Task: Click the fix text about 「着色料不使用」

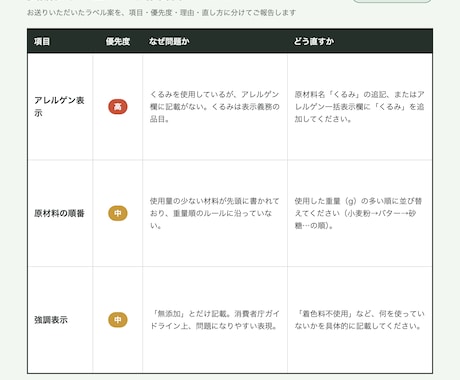Action: (x=359, y=320)
